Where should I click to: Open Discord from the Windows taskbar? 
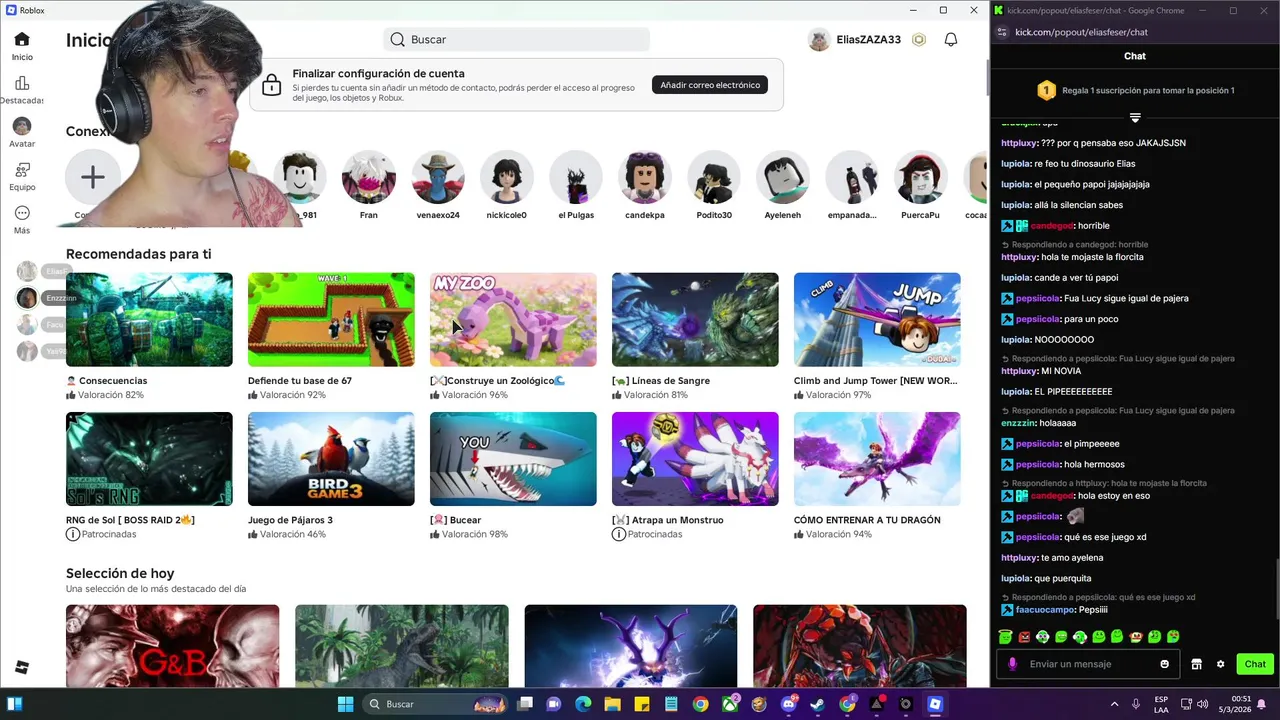click(789, 704)
